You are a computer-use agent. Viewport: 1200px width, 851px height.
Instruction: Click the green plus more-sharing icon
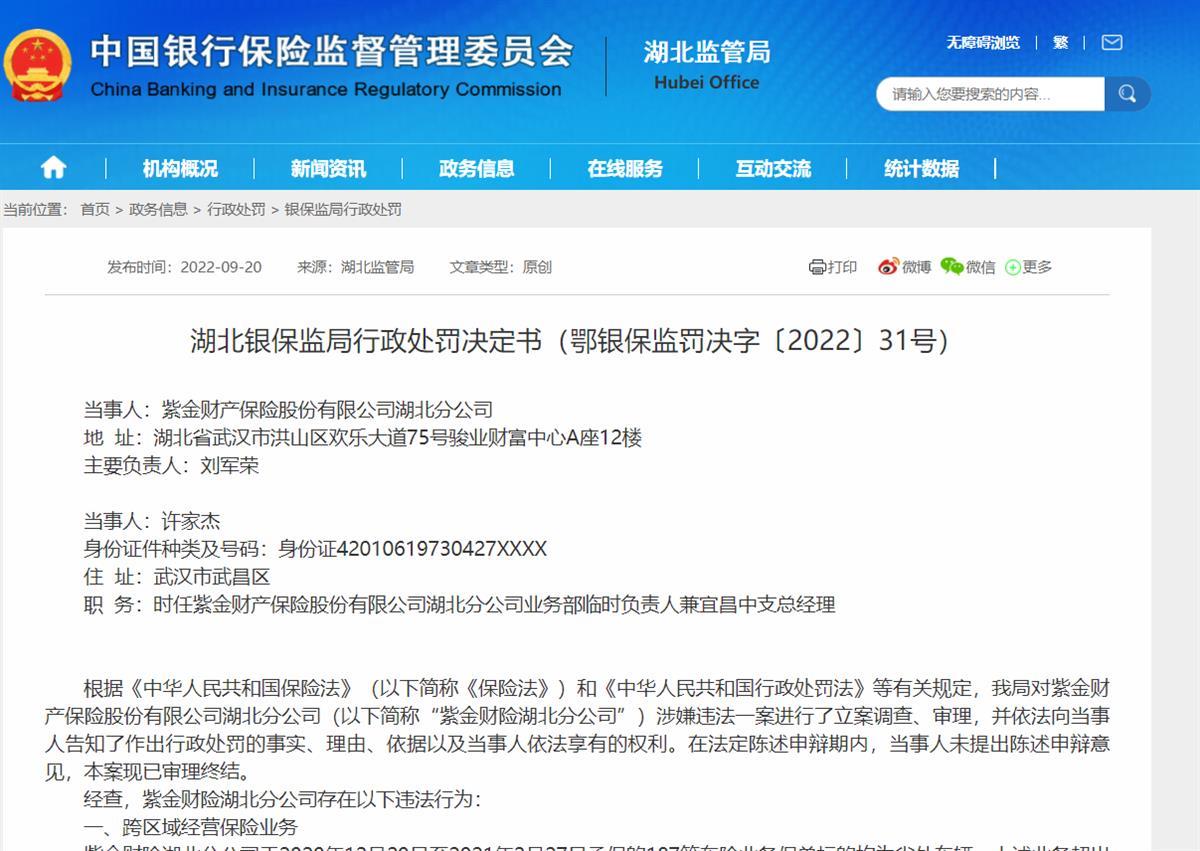(x=1012, y=267)
